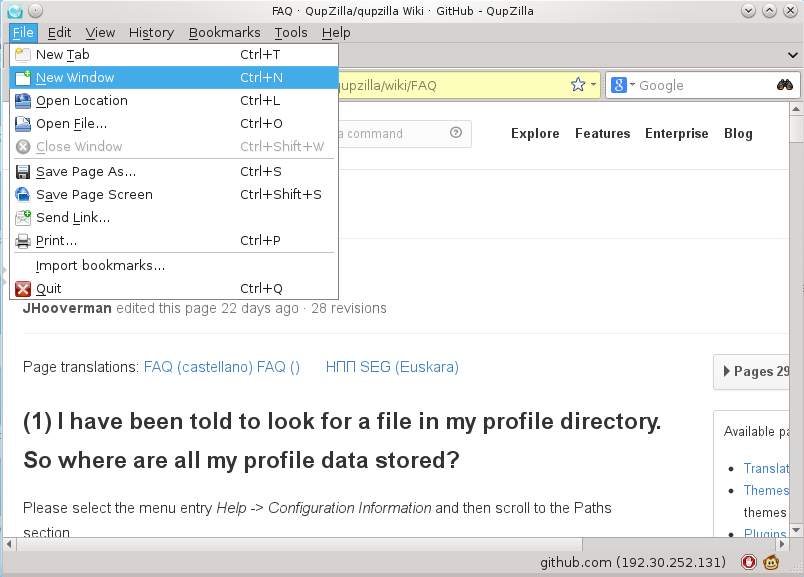Click the Open File document icon

coord(23,124)
